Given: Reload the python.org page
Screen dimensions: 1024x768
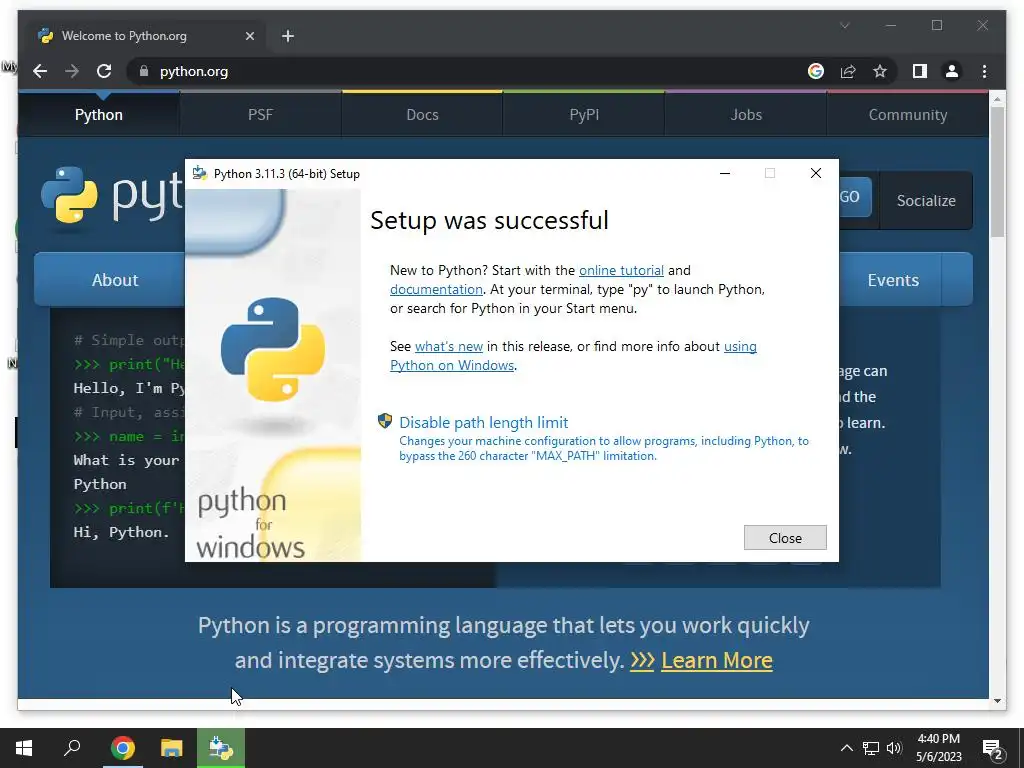Looking at the screenshot, I should 104,71.
